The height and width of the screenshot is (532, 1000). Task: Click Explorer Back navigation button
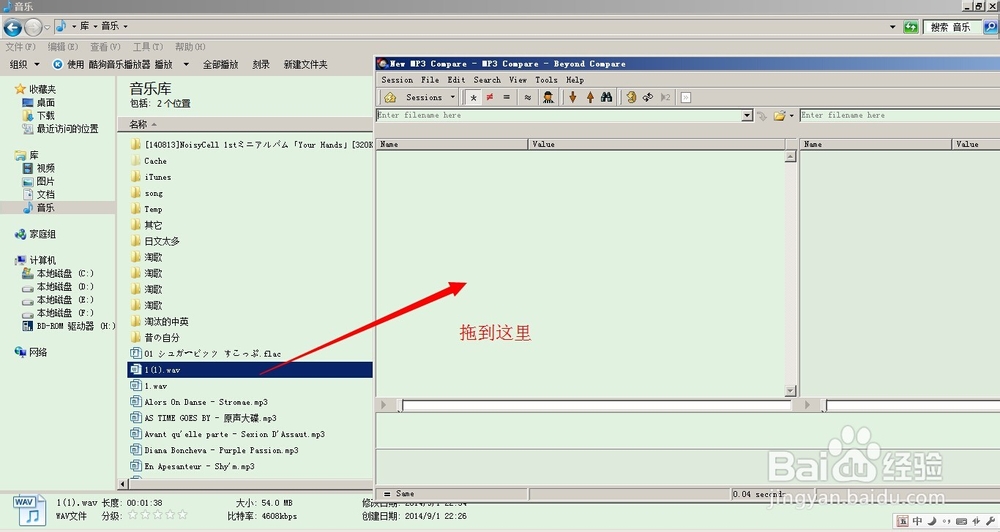click(x=13, y=27)
